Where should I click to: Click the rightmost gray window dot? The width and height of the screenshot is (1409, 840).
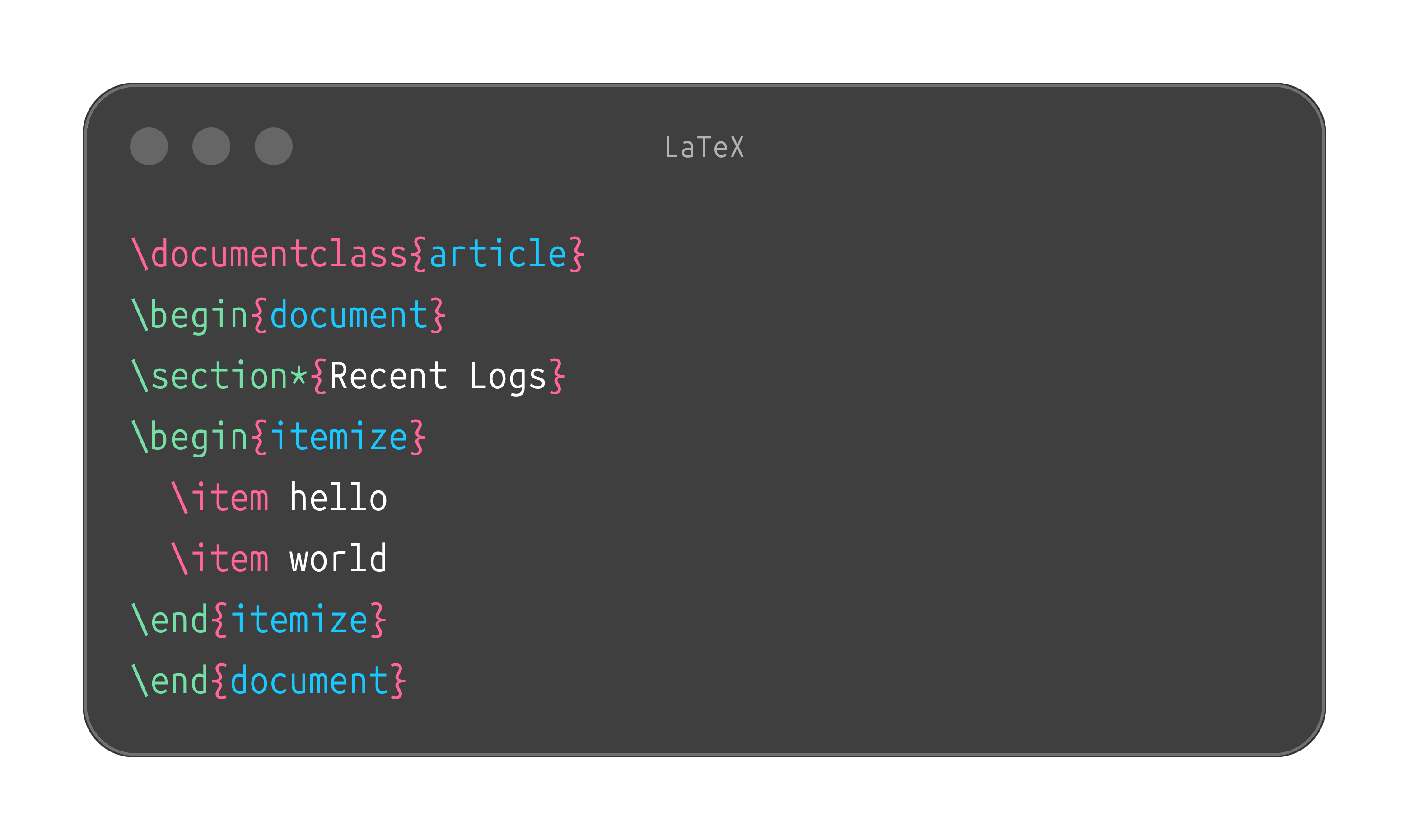pyautogui.click(x=273, y=146)
